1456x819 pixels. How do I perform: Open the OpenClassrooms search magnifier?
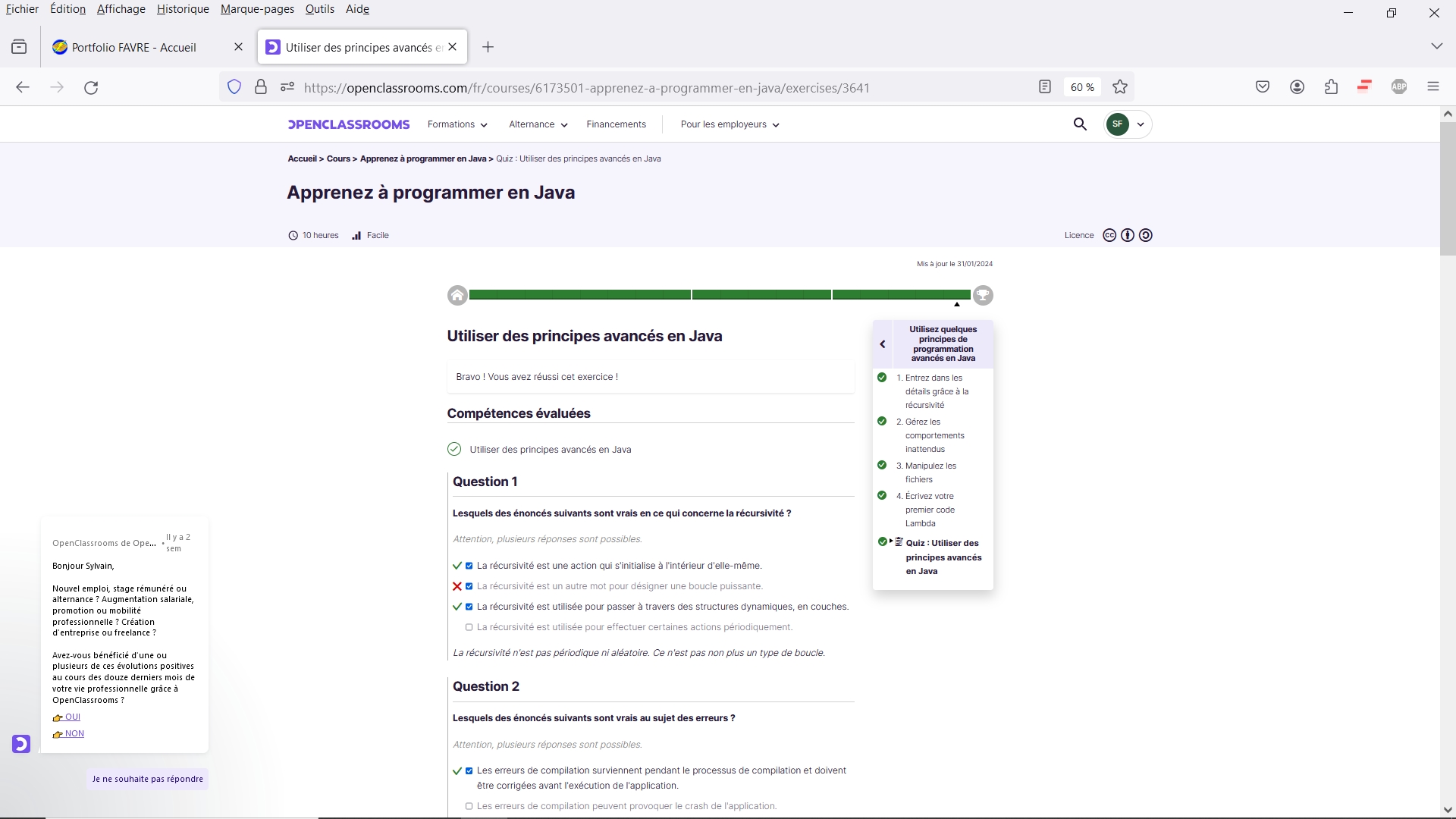point(1081,124)
